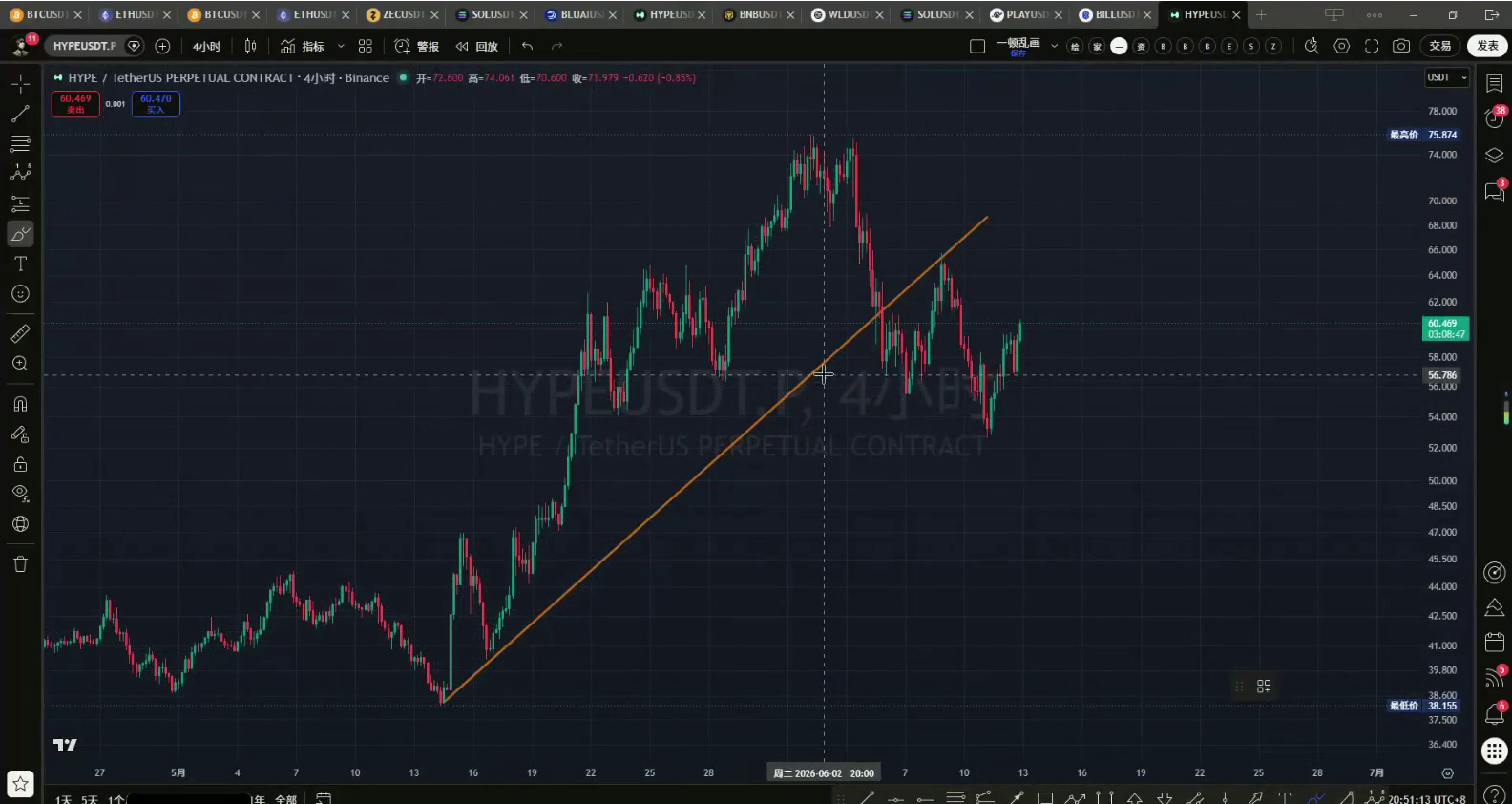Open indicator templates grid
The height and width of the screenshot is (804, 1512).
pos(366,46)
